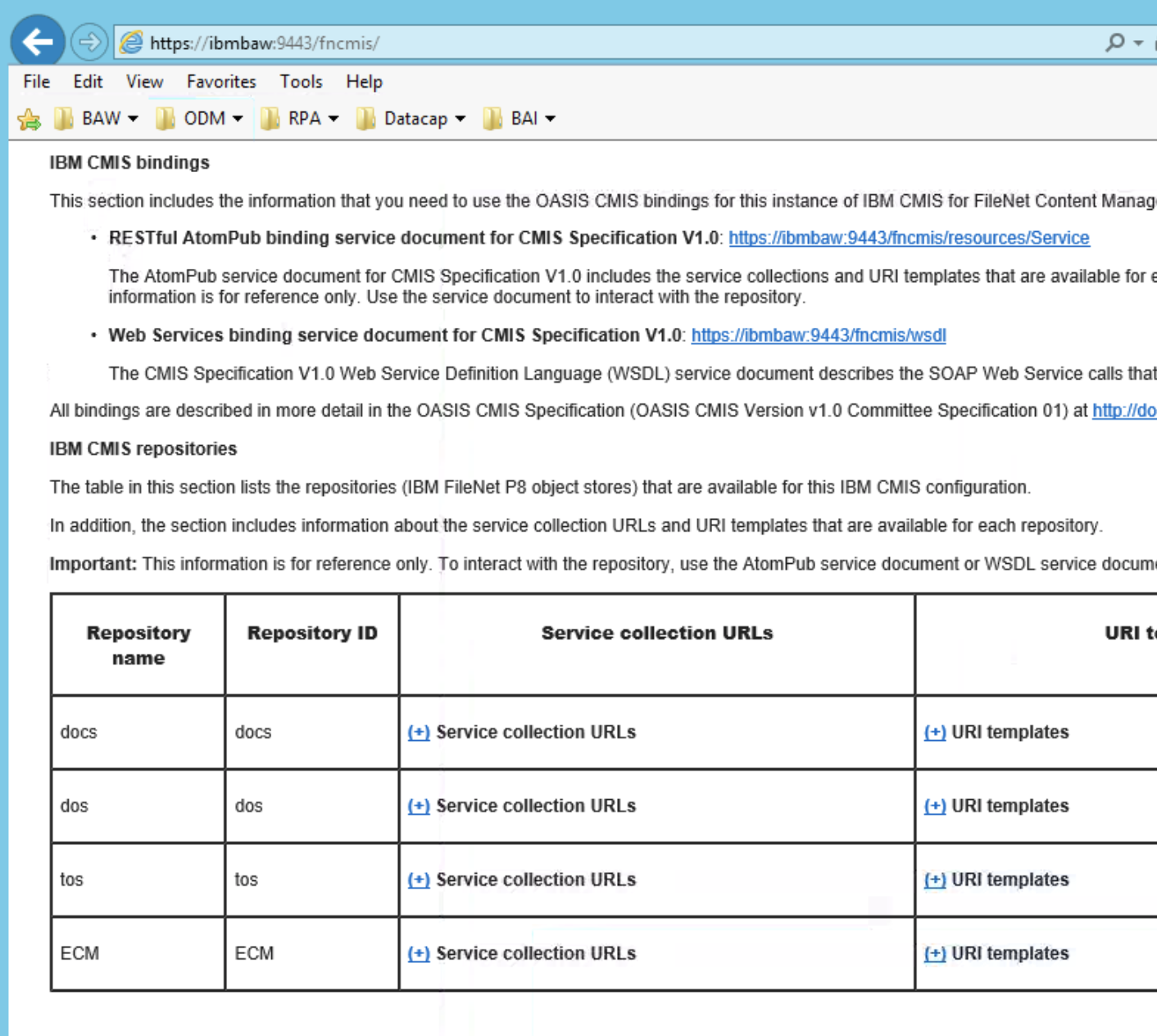This screenshot has height=1036, width=1157.
Task: Open the File menu
Action: point(37,82)
